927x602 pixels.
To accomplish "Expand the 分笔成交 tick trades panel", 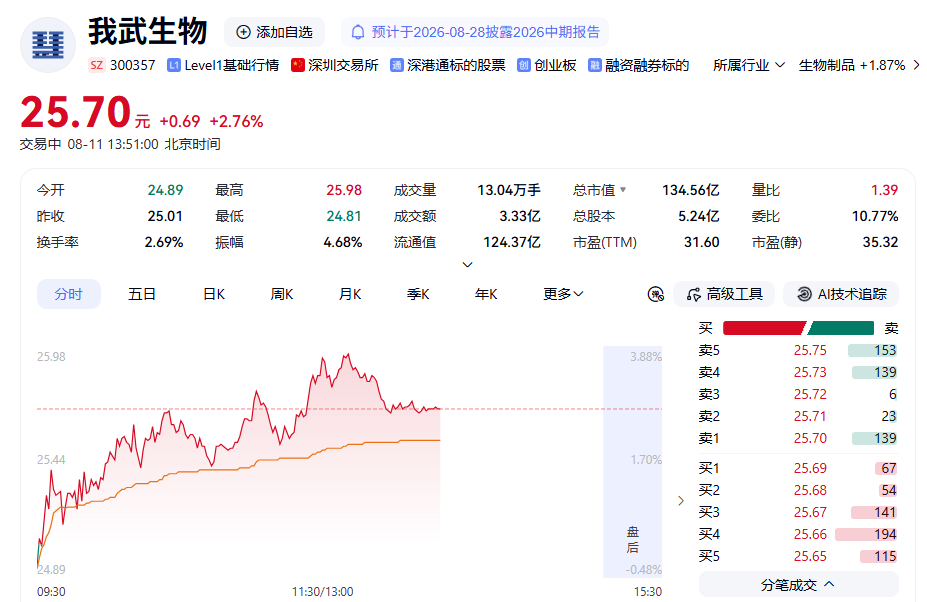I will (799, 585).
